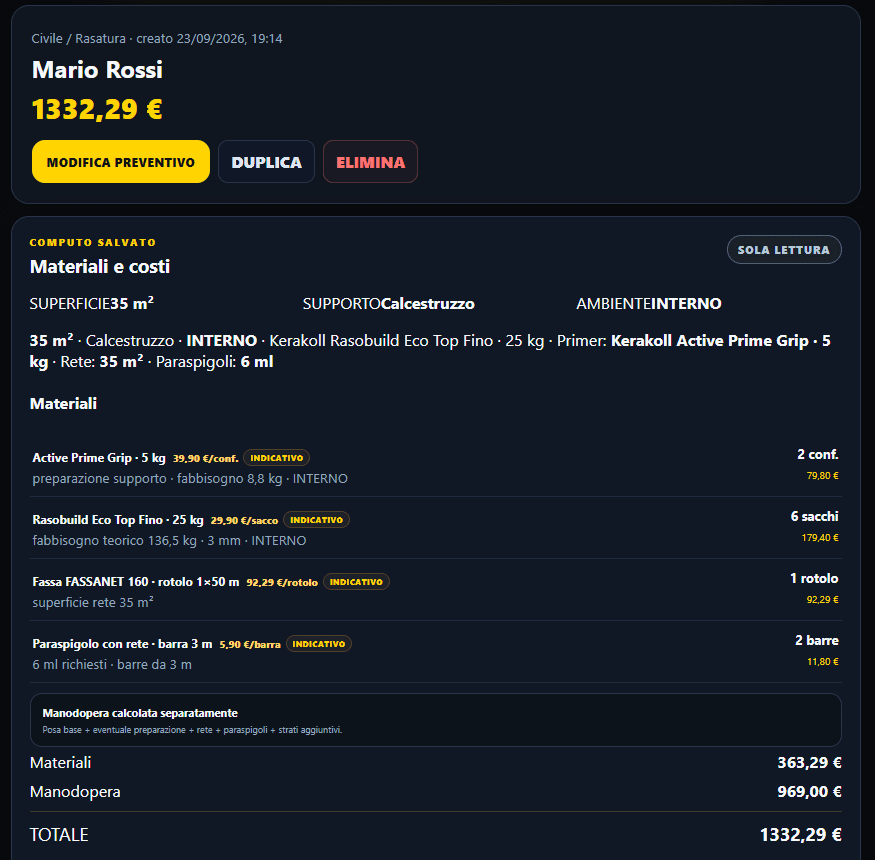This screenshot has width=875, height=860.
Task: Click the MODIFICA PREVENTIVO button
Action: pos(121,162)
